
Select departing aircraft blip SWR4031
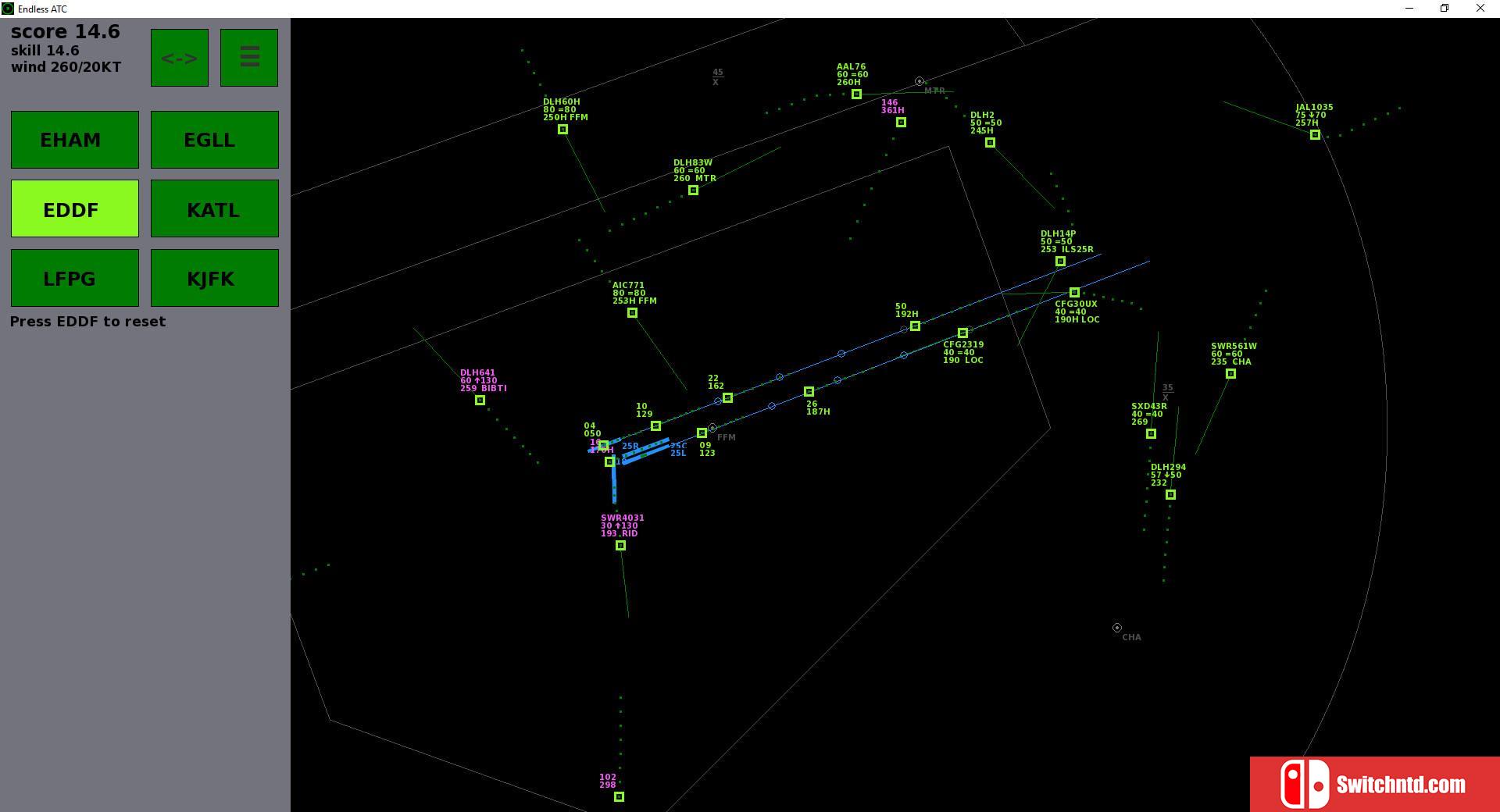tap(620, 546)
